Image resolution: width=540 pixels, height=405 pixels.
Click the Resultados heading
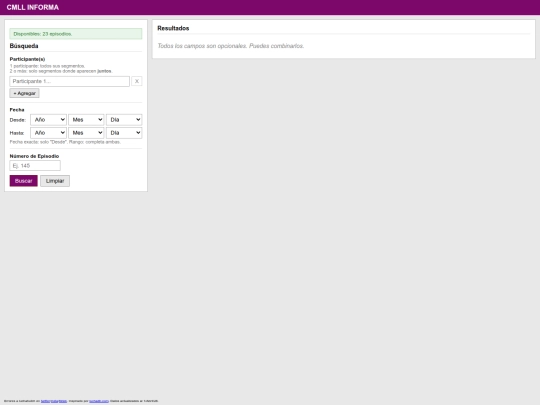click(x=173, y=28)
